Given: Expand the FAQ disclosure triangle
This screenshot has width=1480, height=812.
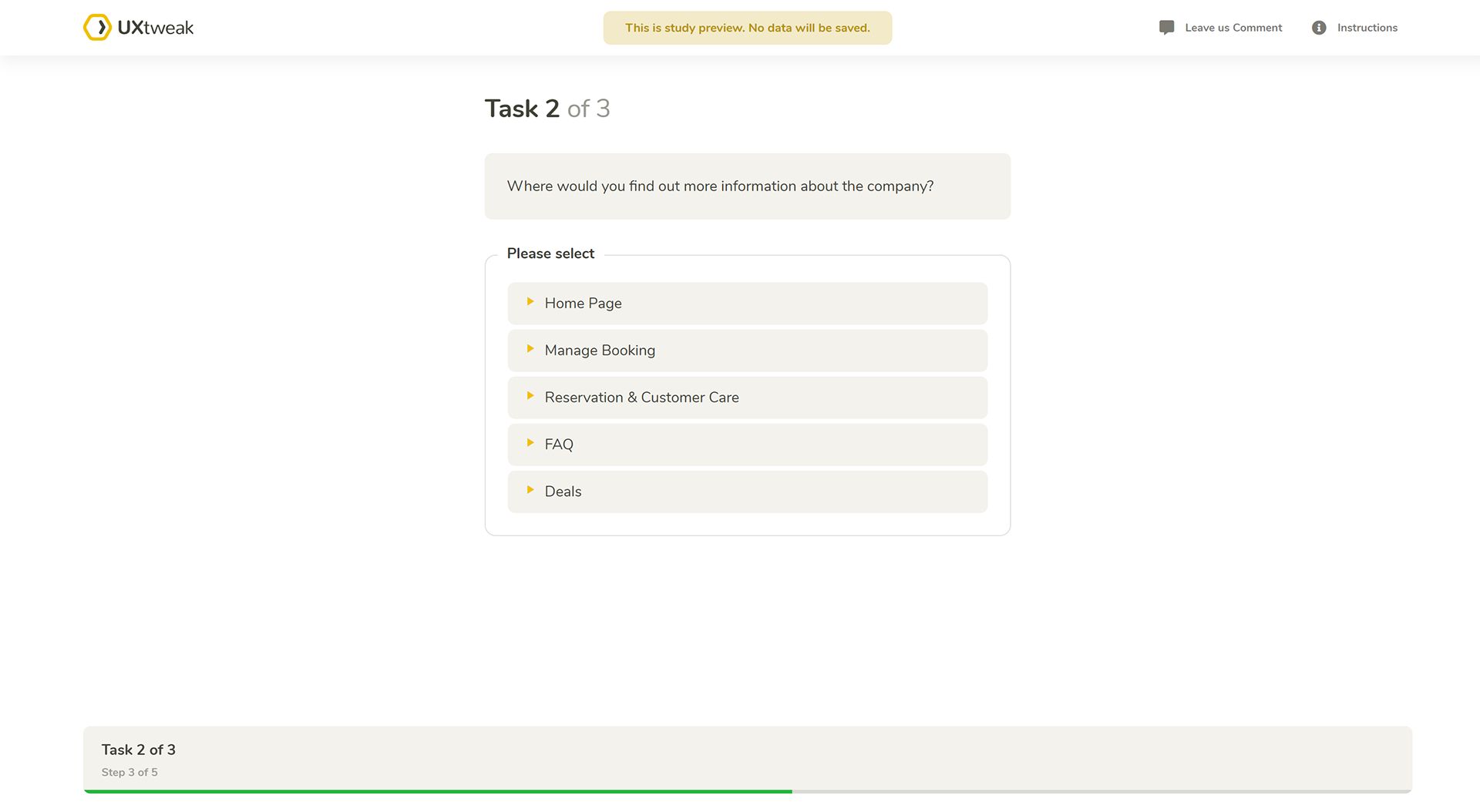Looking at the screenshot, I should point(530,443).
